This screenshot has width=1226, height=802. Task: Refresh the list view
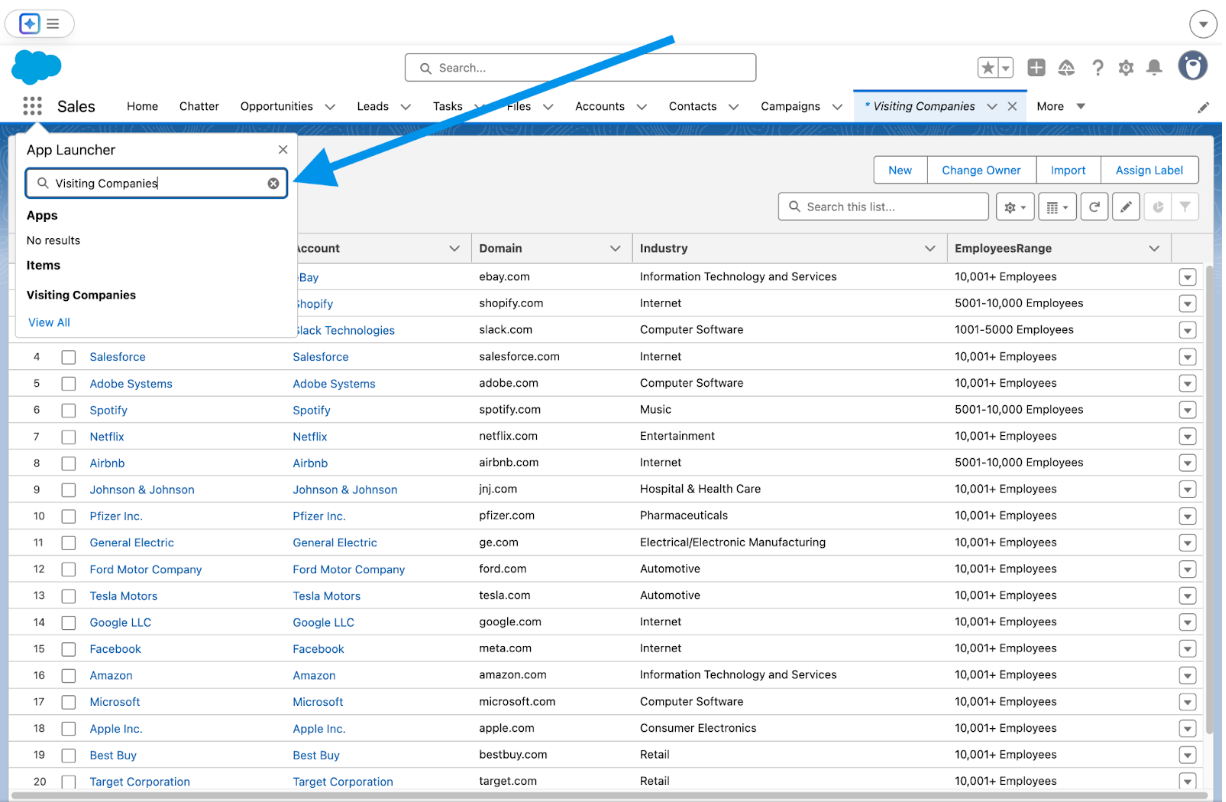pyautogui.click(x=1095, y=207)
